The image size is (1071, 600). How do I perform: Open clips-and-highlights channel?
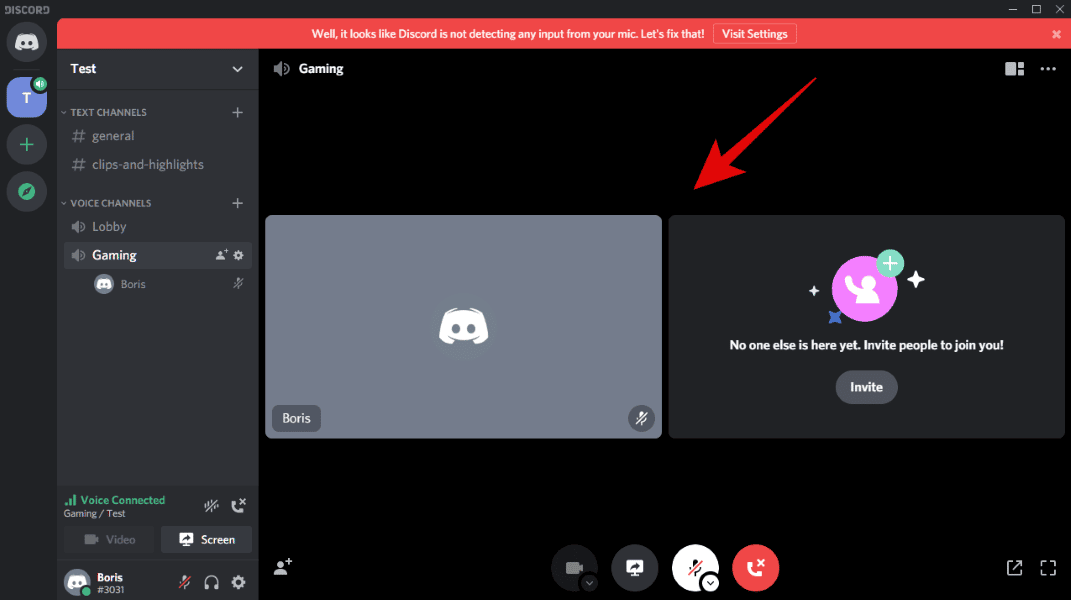pos(158,165)
